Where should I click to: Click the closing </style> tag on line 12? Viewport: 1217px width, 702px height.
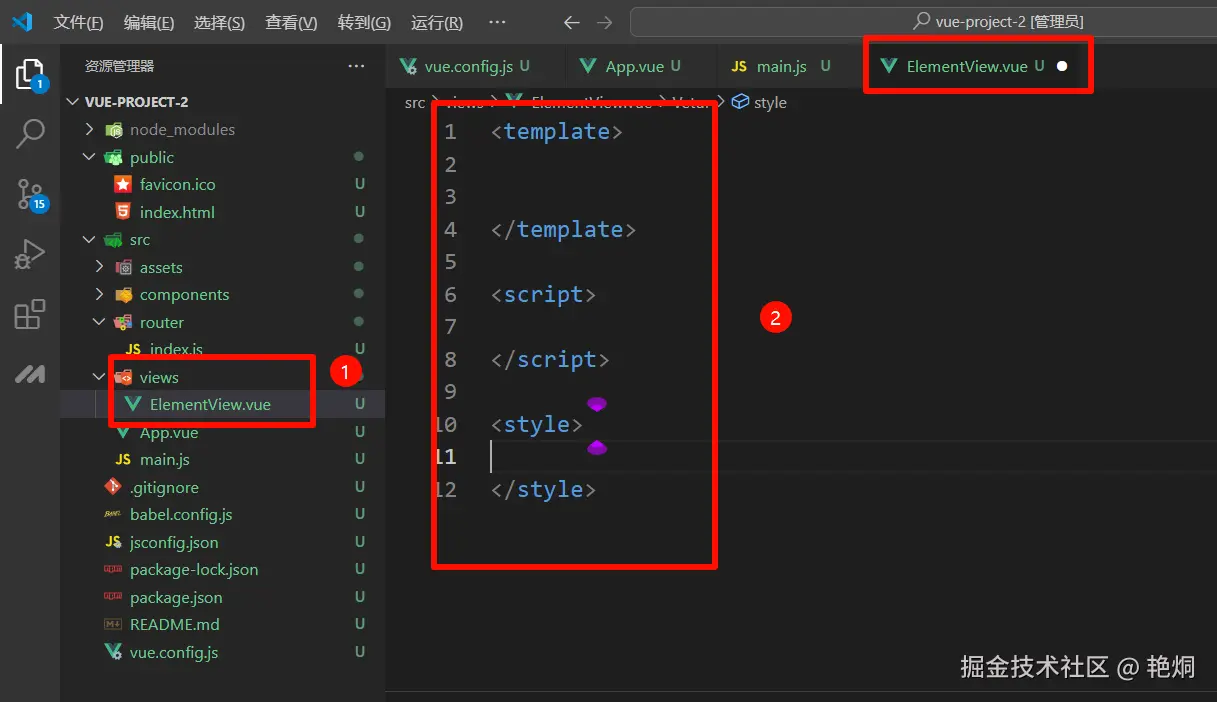(x=544, y=490)
